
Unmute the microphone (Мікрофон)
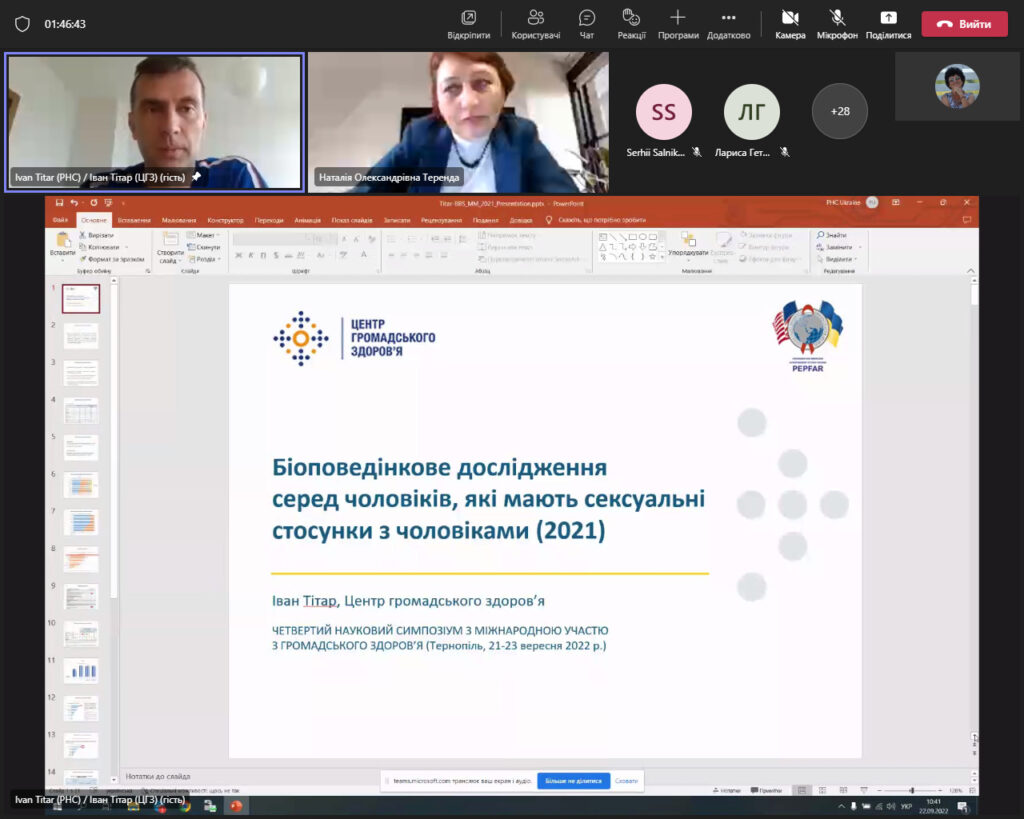(837, 23)
